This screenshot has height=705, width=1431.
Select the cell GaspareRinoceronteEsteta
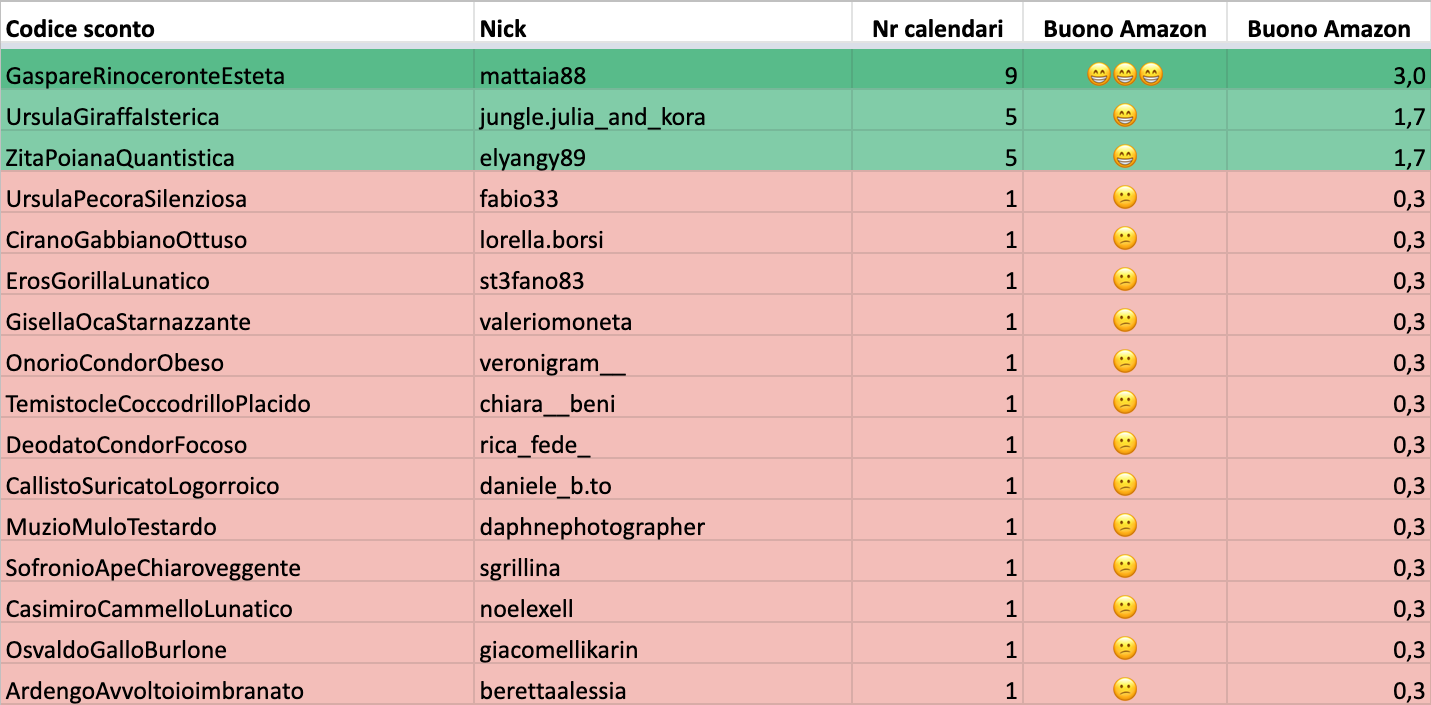(237, 75)
